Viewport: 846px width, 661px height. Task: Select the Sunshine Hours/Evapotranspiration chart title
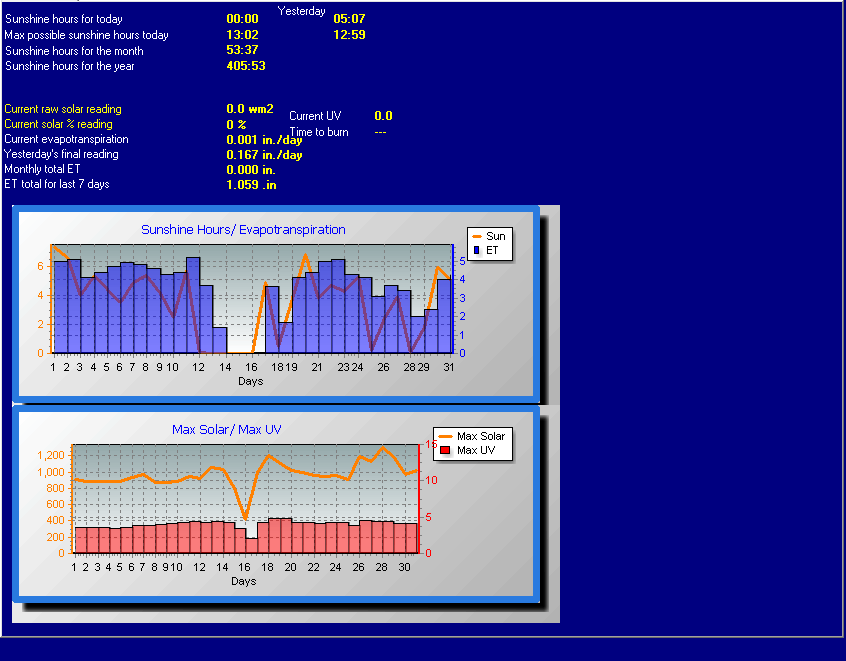243,230
